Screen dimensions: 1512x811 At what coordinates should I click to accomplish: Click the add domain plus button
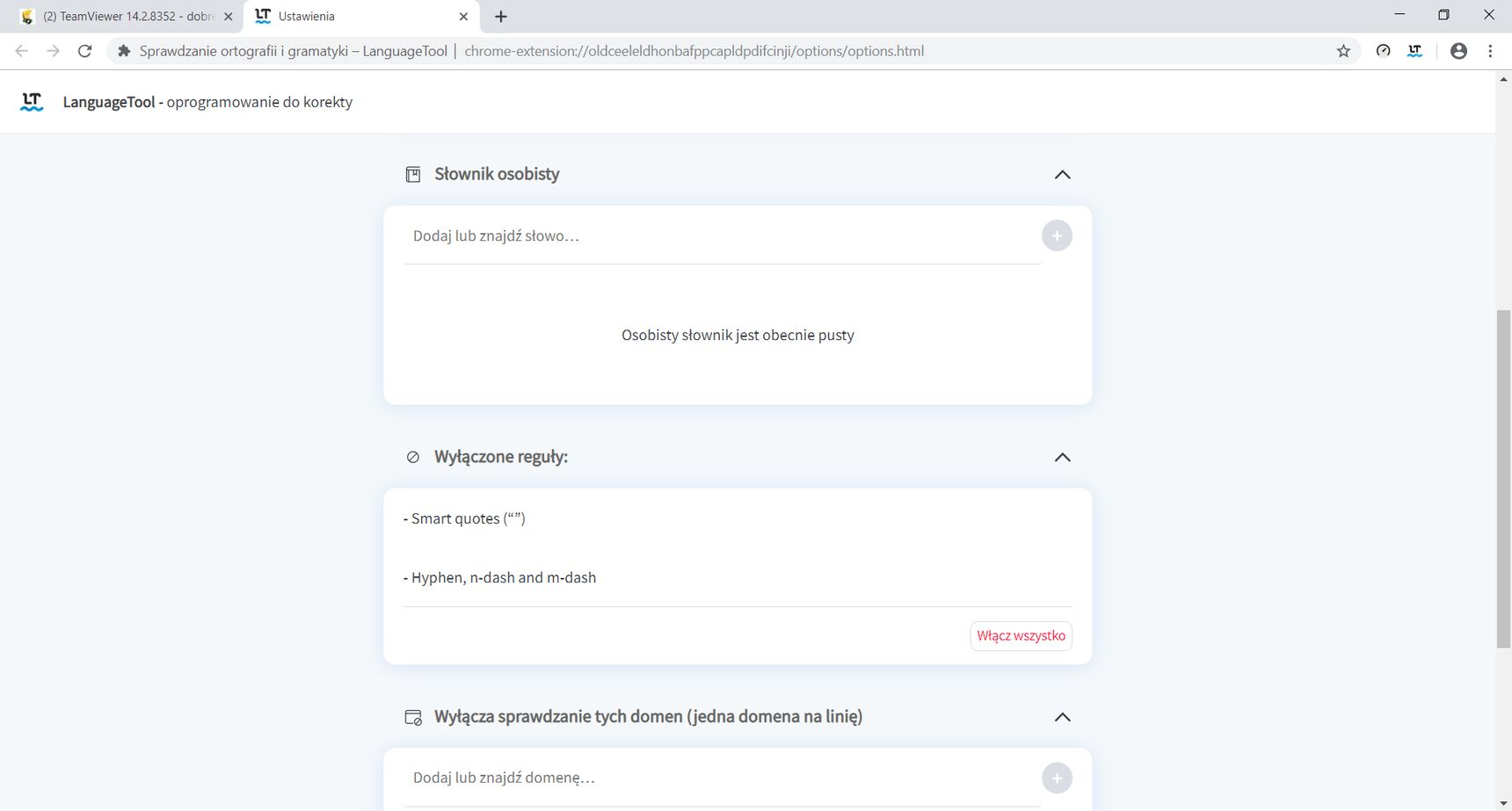click(x=1057, y=778)
